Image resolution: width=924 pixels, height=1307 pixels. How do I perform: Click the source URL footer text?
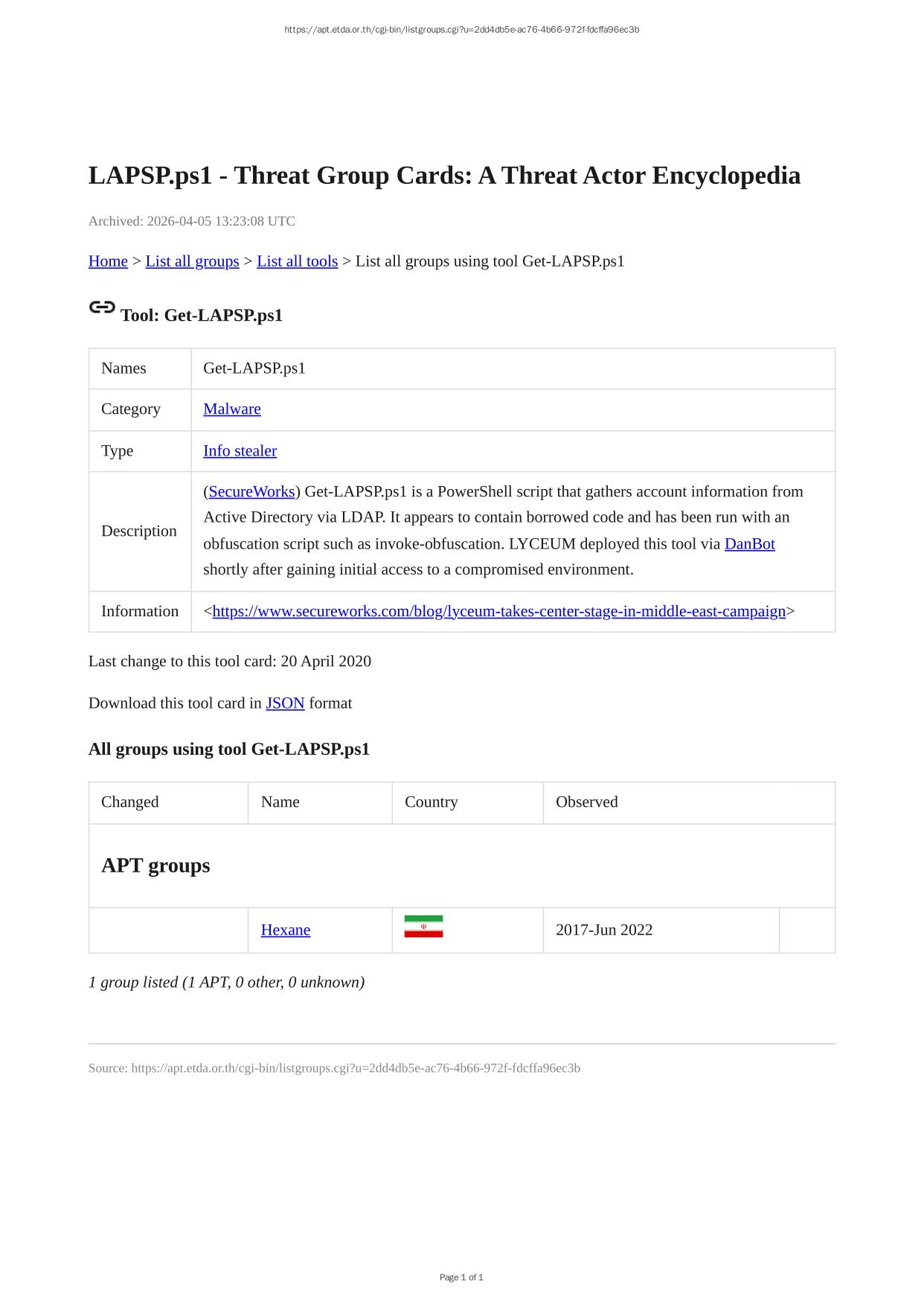coord(334,1068)
